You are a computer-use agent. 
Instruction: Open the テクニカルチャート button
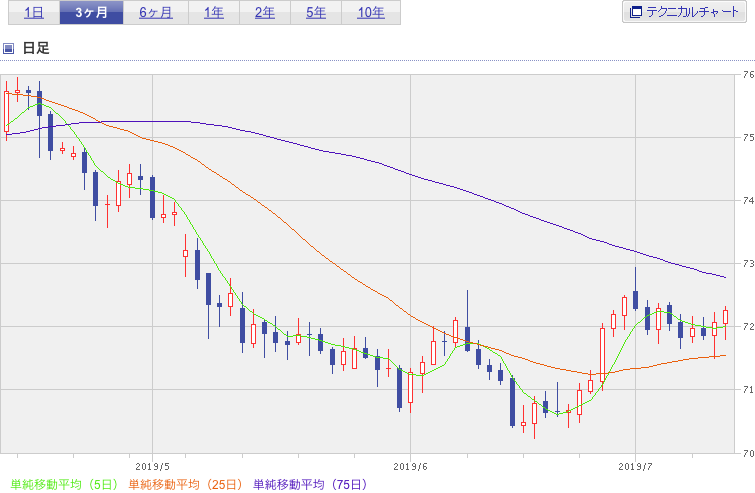coord(684,12)
